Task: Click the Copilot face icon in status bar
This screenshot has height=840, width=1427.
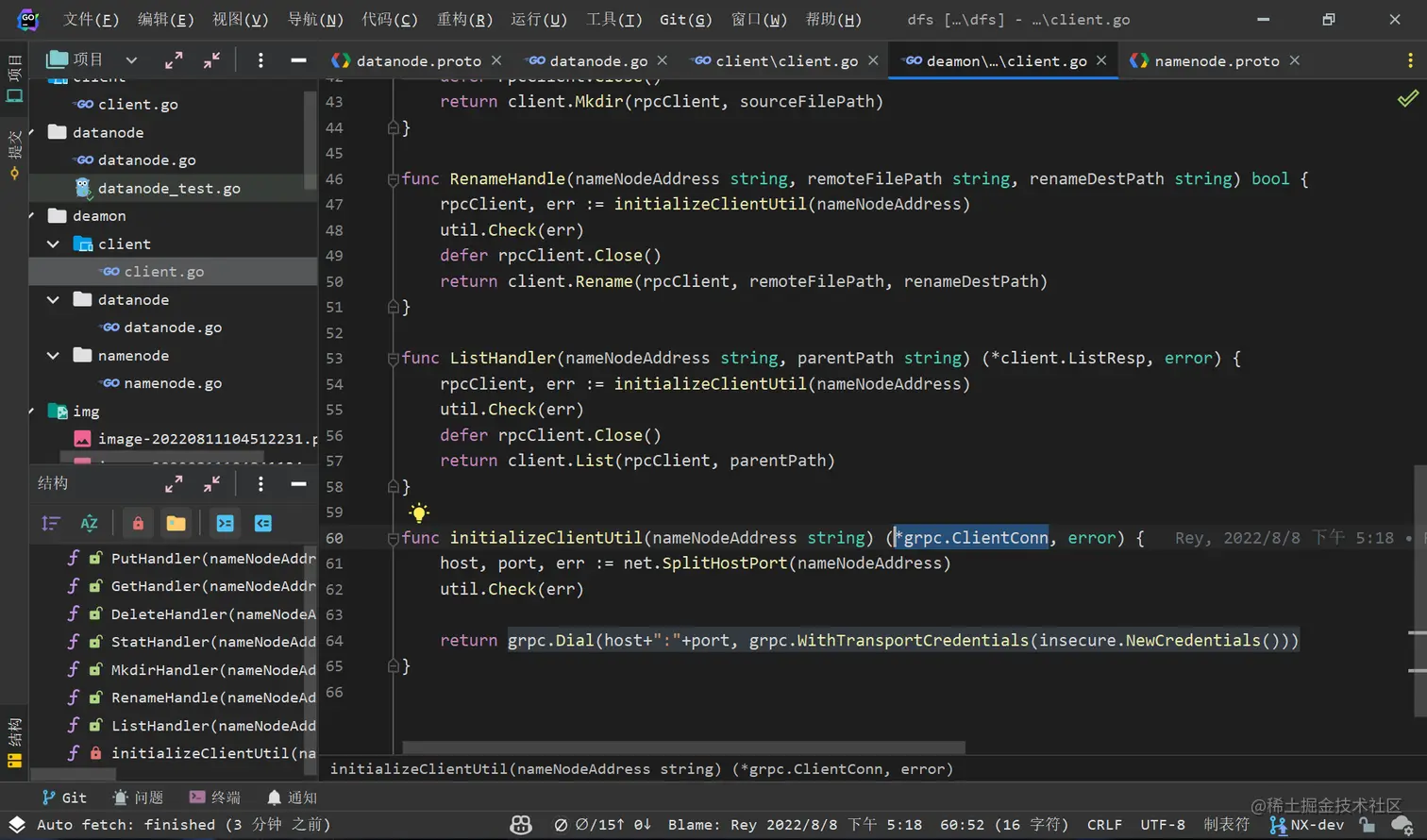Action: pos(521,824)
